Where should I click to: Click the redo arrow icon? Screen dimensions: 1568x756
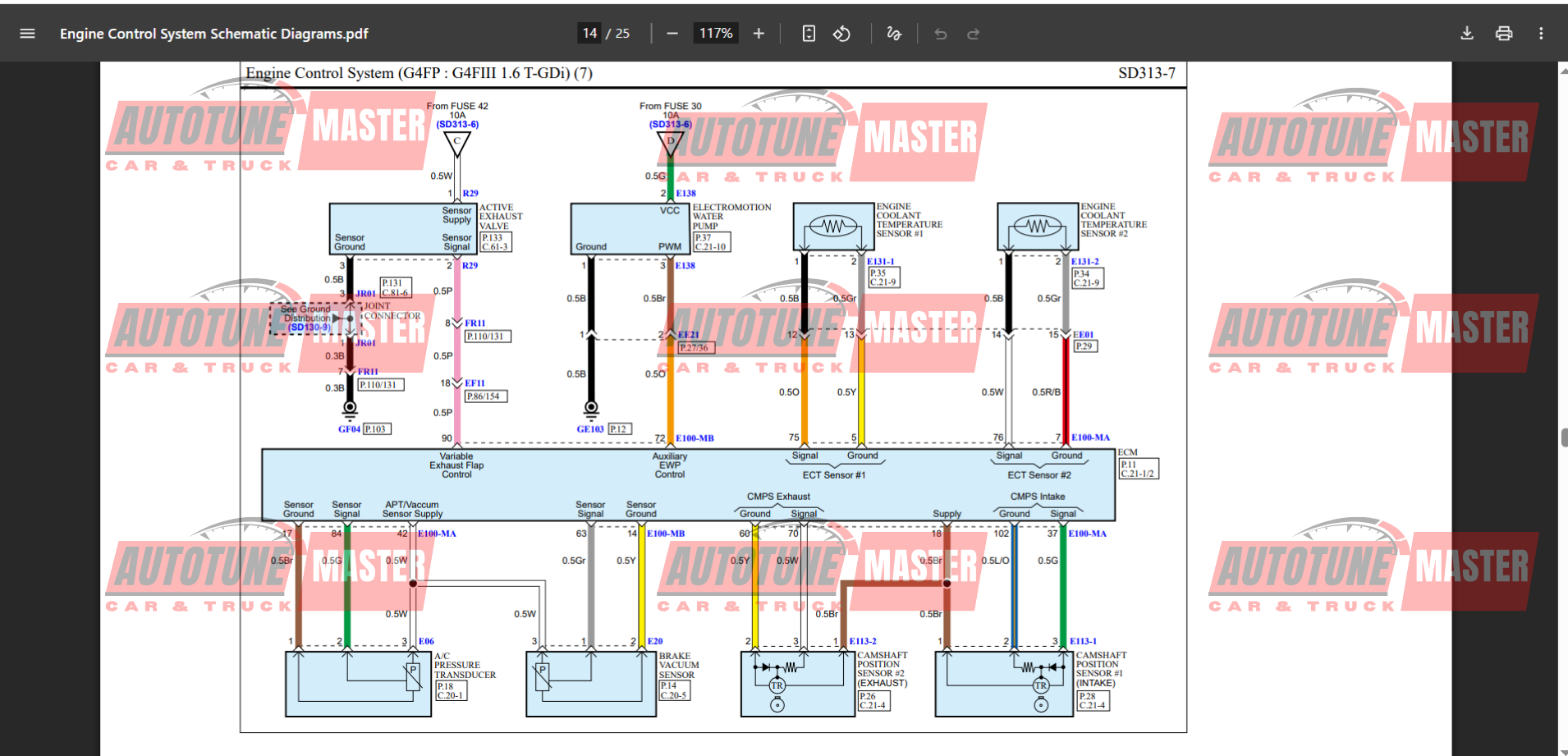pos(973,34)
